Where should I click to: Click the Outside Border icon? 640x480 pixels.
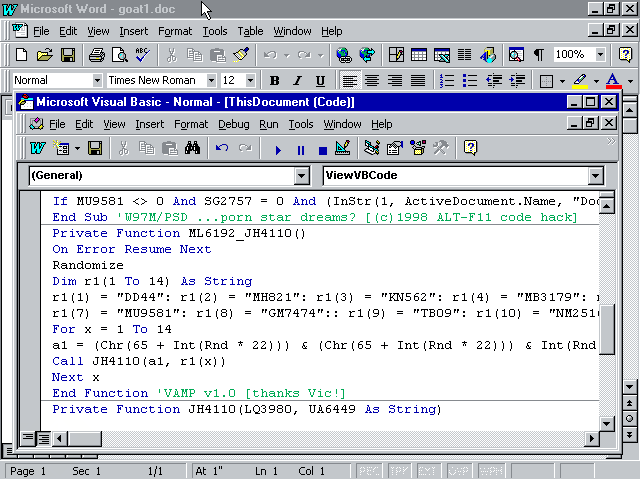546,81
